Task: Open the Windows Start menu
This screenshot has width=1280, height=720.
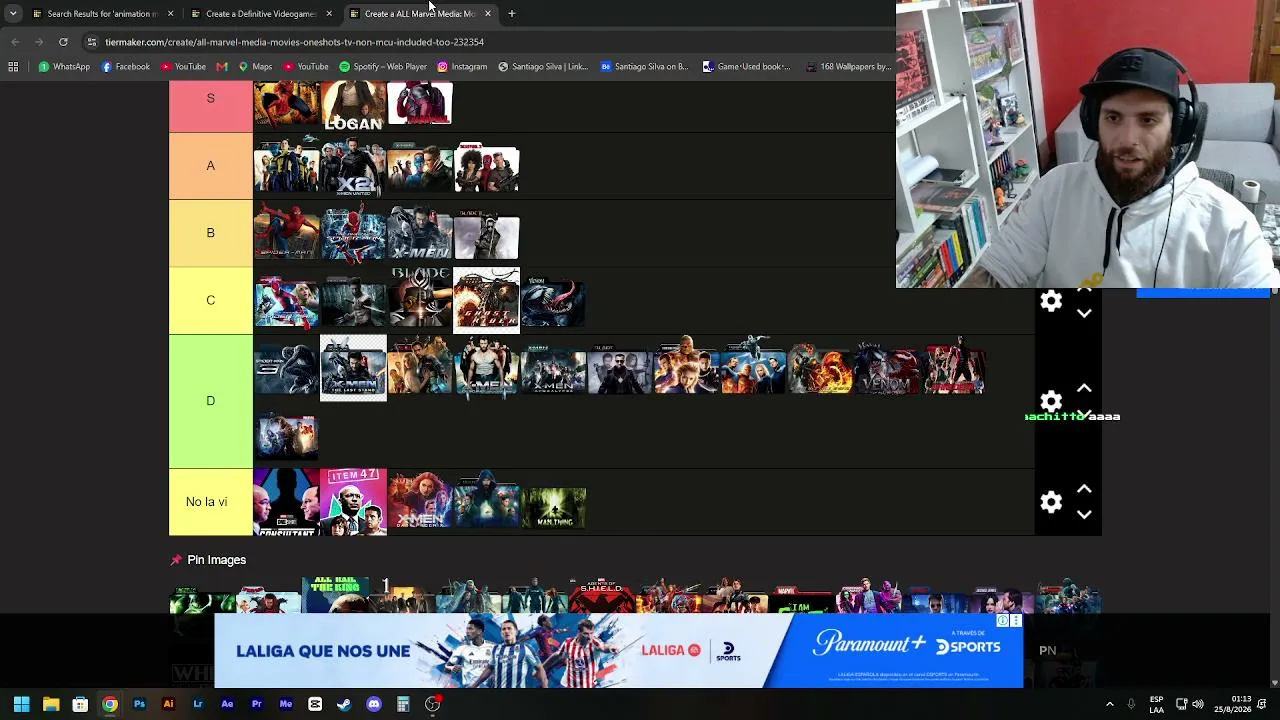Action: coord(21,704)
